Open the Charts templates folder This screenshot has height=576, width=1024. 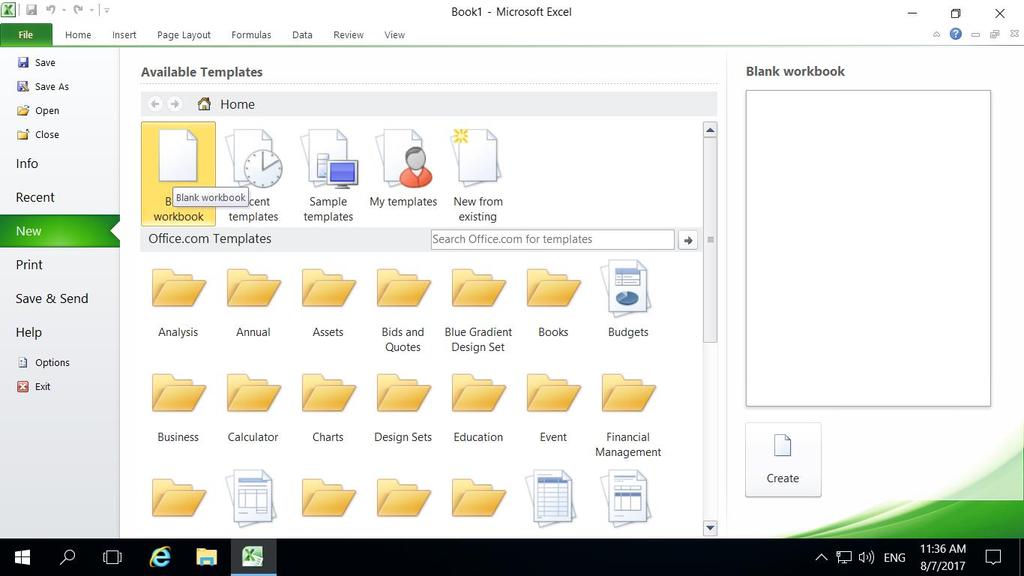tap(328, 408)
